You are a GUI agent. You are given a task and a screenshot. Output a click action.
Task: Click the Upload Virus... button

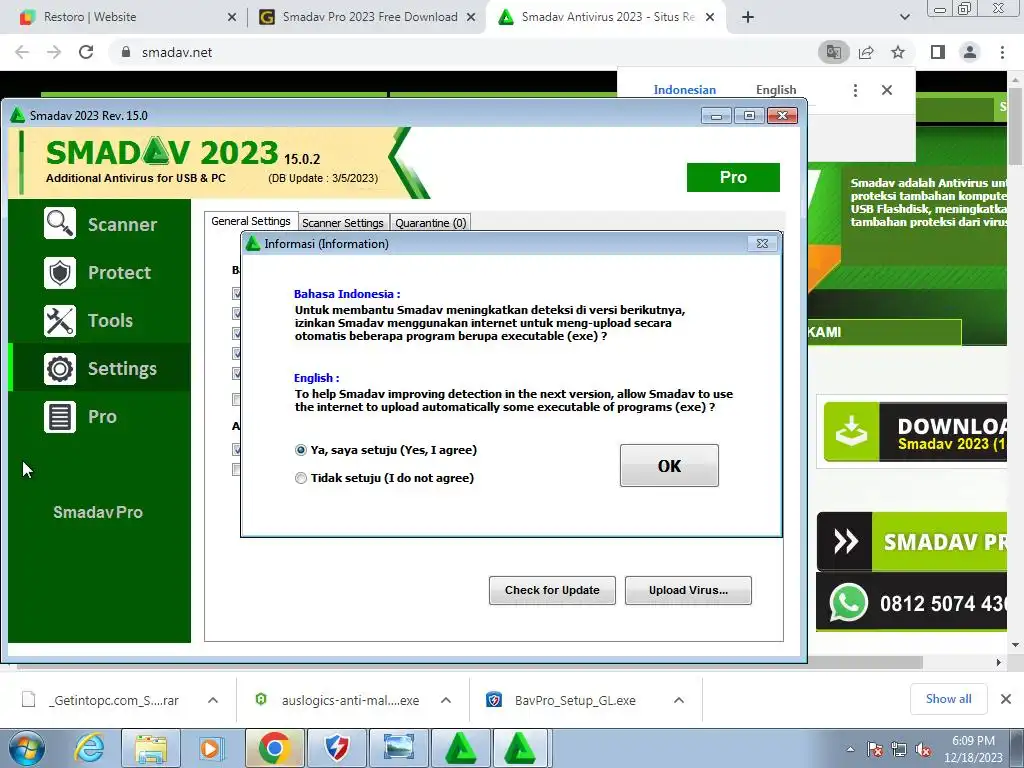(688, 590)
